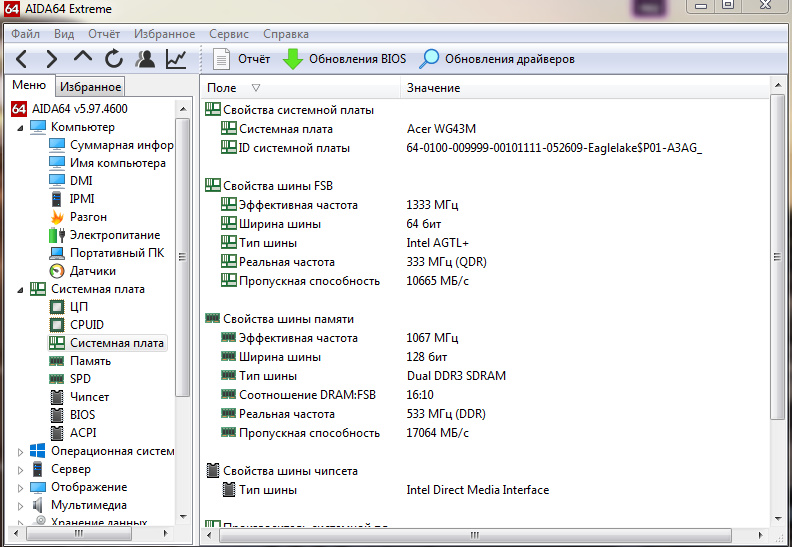Screen dimensions: 792x547
Task: Open the Сервис menu
Action: pyautogui.click(x=229, y=34)
